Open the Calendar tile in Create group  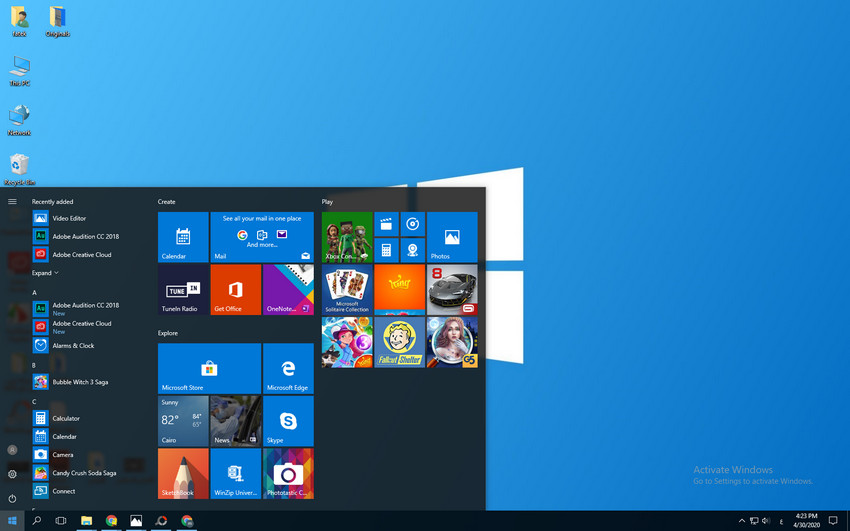[x=183, y=237]
